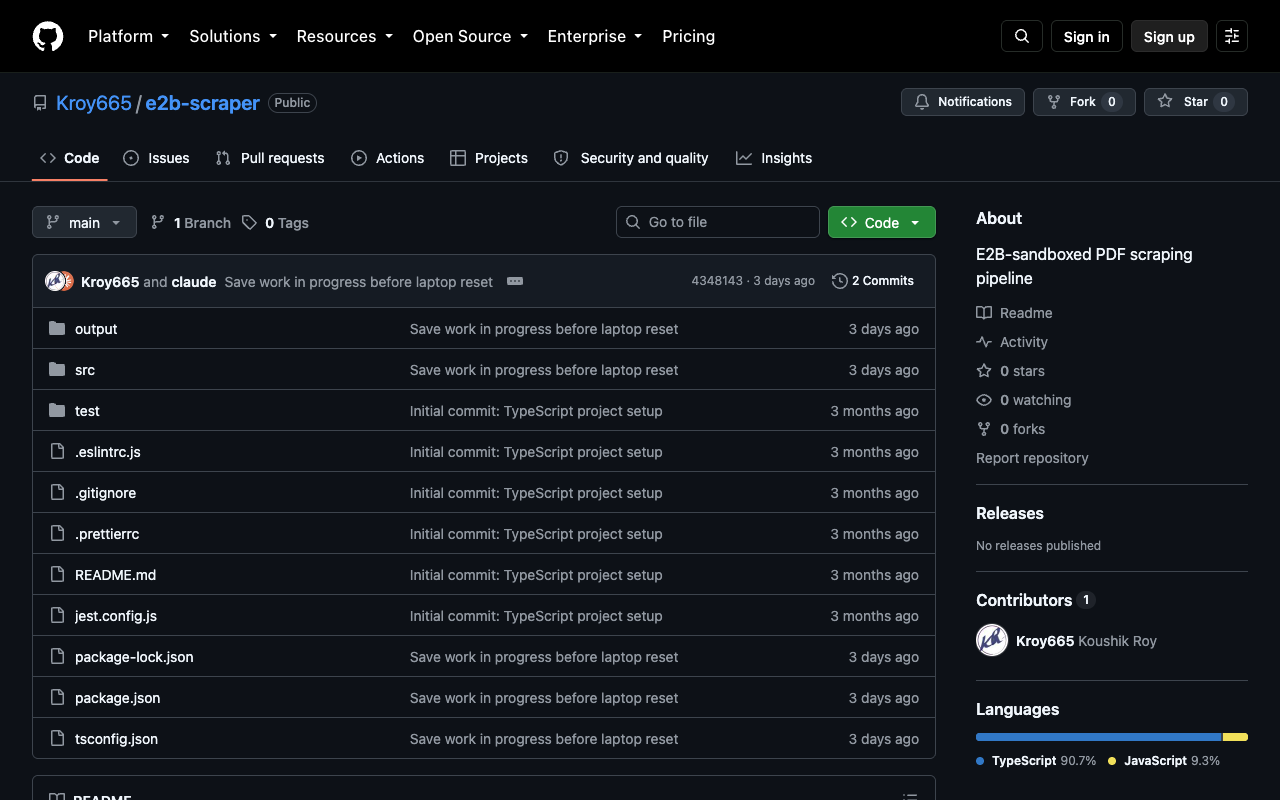Fork the repository with Fork button
Screen dimensions: 1280x800
point(1084,102)
